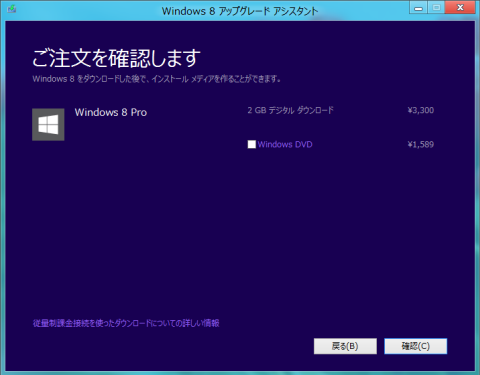480x375 pixels.
Task: Click the Windows 8 アップグレード アシスタント title text
Action: [240, 11]
